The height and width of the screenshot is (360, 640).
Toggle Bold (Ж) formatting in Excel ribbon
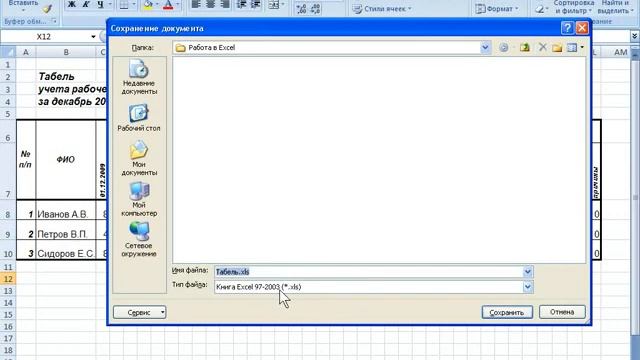pyautogui.click(x=71, y=4)
